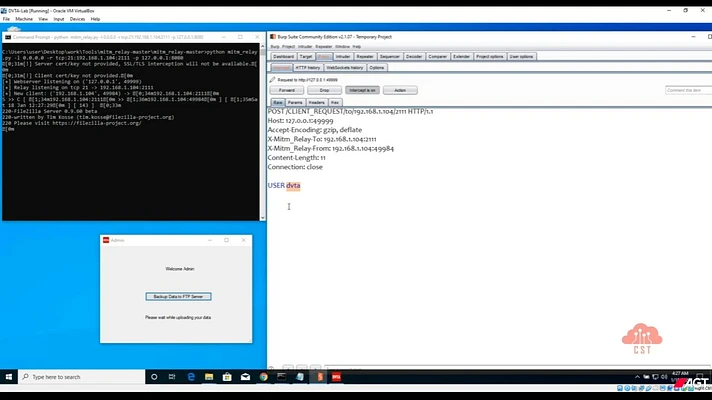
Task: Launch Google Chrome from the taskbar
Action: pyautogui.click(x=263, y=377)
